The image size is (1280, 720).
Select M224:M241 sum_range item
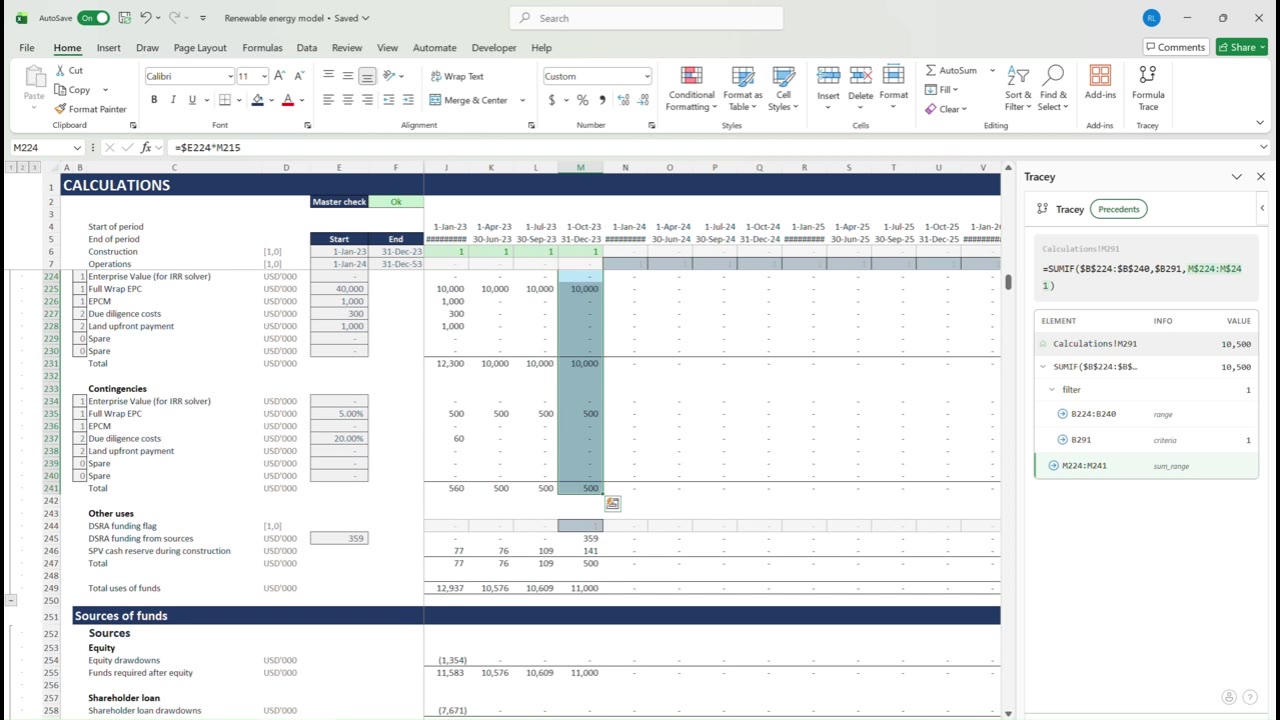[1146, 465]
